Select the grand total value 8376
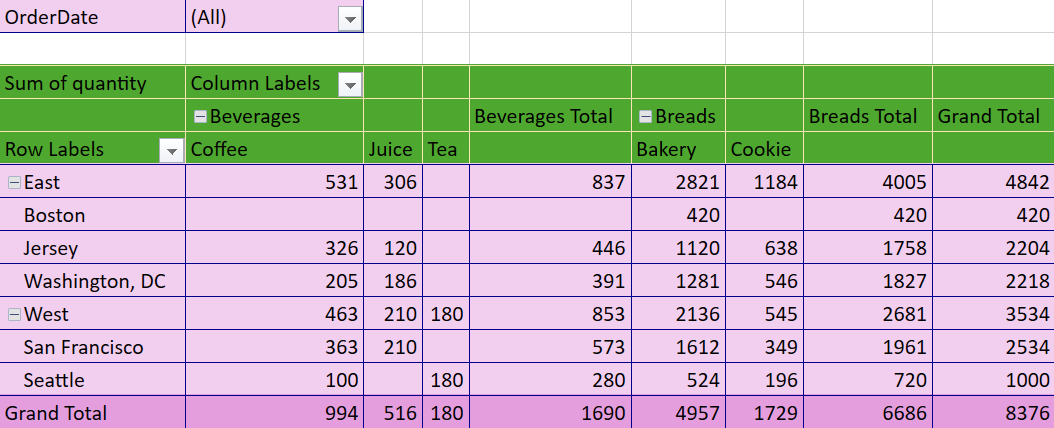1054x428 pixels. (x=1018, y=413)
